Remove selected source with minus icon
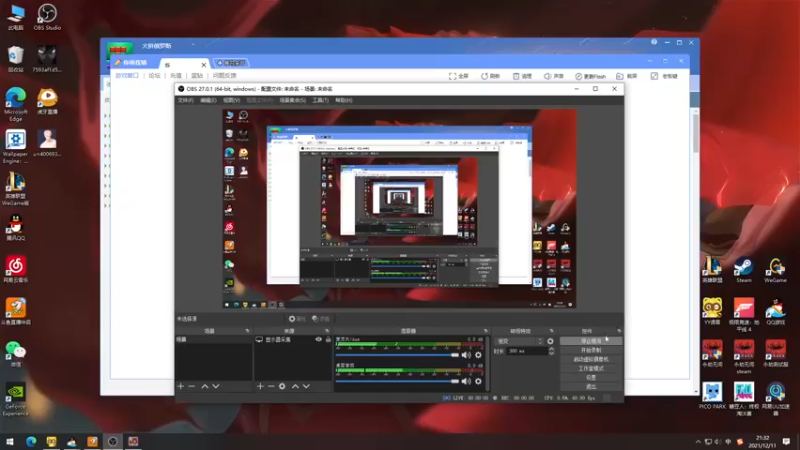The width and height of the screenshot is (800, 450). (271, 386)
